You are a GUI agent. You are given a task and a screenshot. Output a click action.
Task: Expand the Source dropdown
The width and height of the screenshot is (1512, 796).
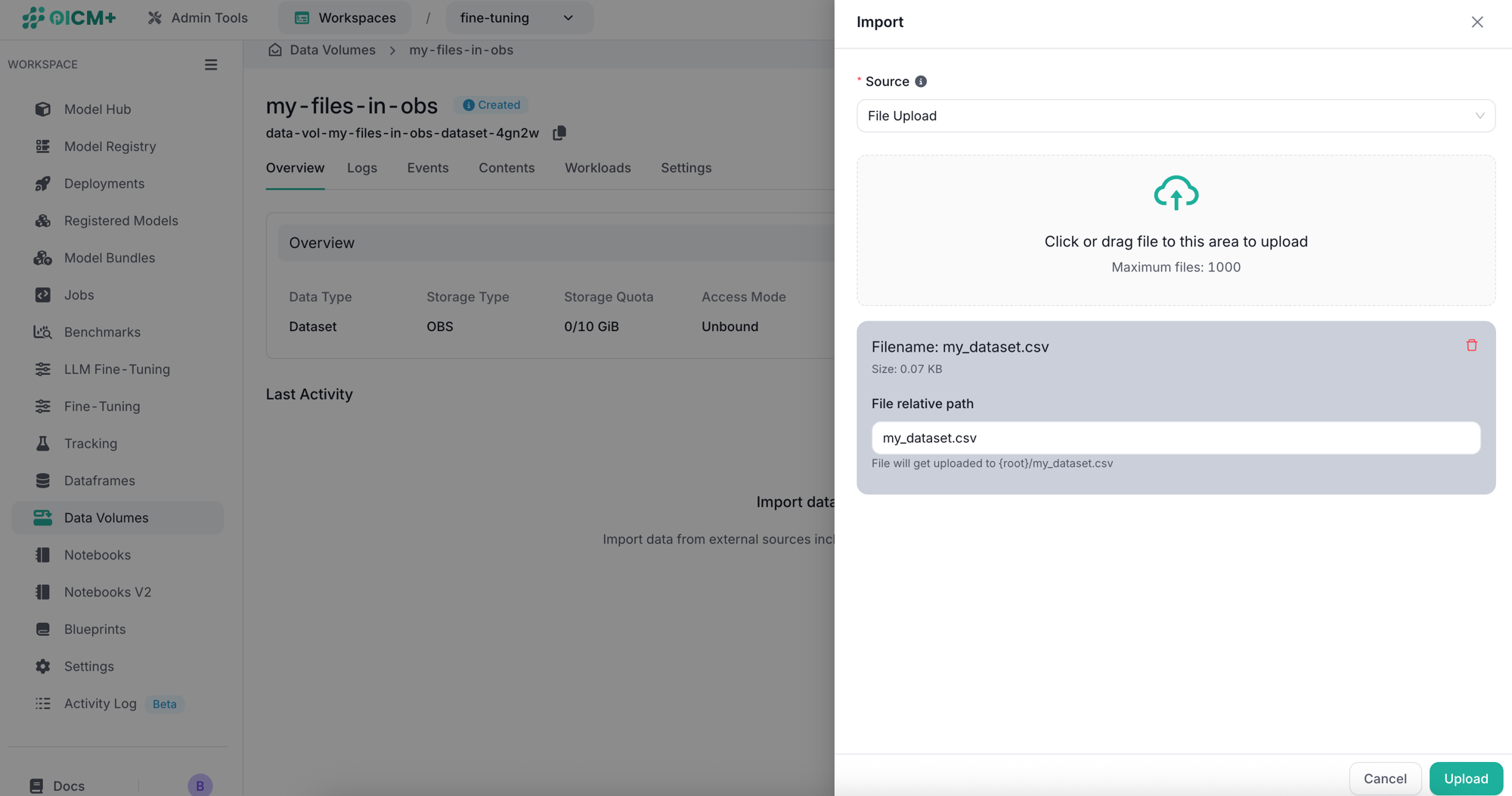(1176, 116)
